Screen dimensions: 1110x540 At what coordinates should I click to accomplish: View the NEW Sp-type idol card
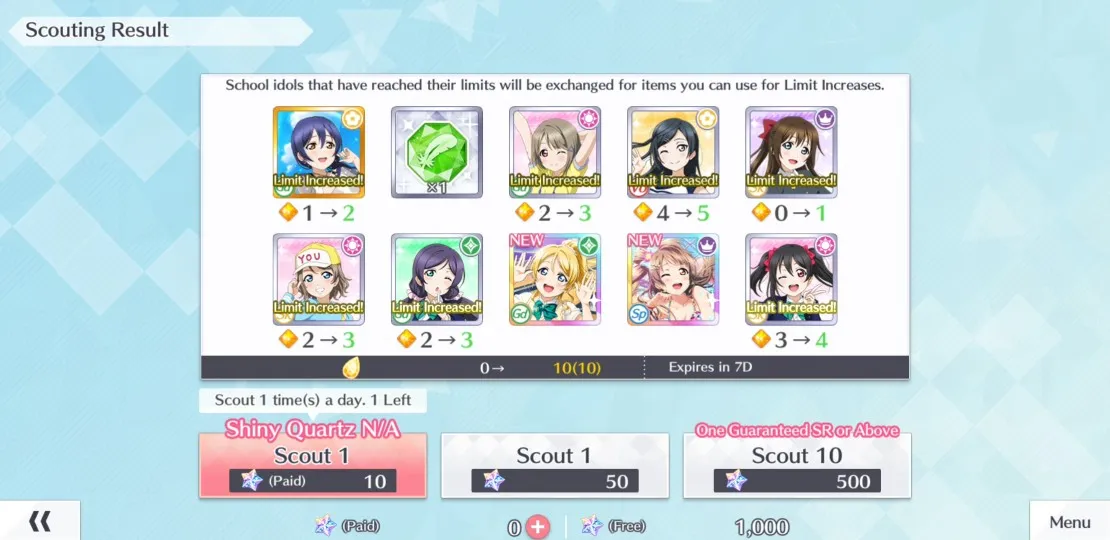673,280
